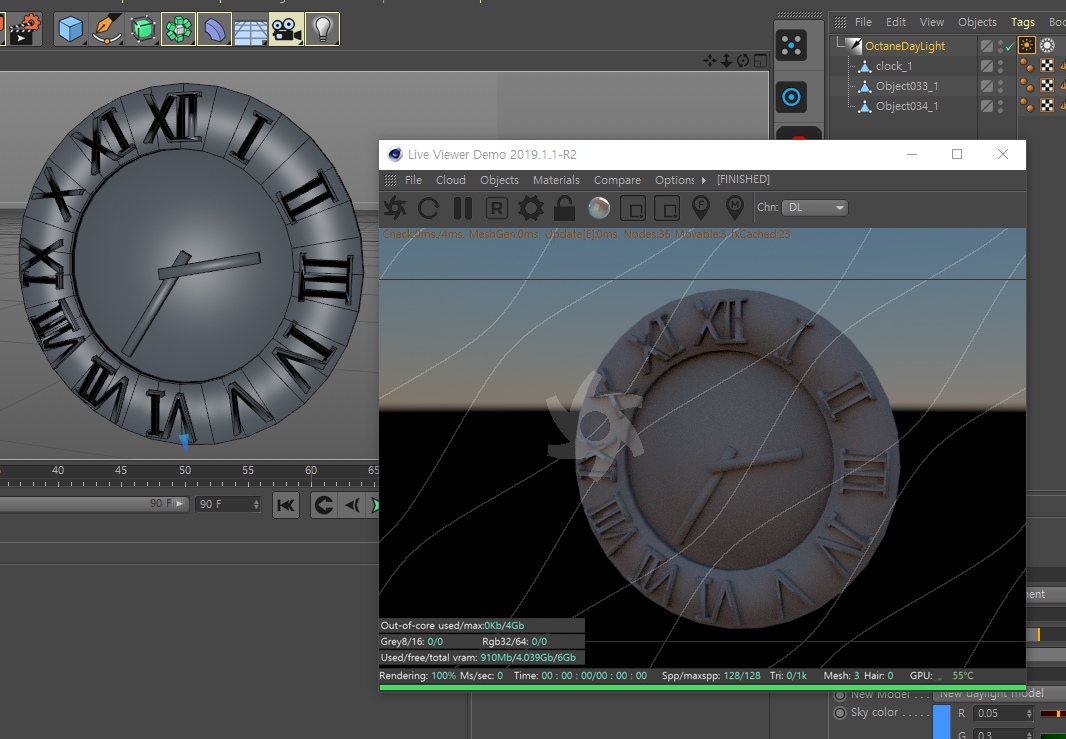
Task: Add a Camera object
Action: 286,29
